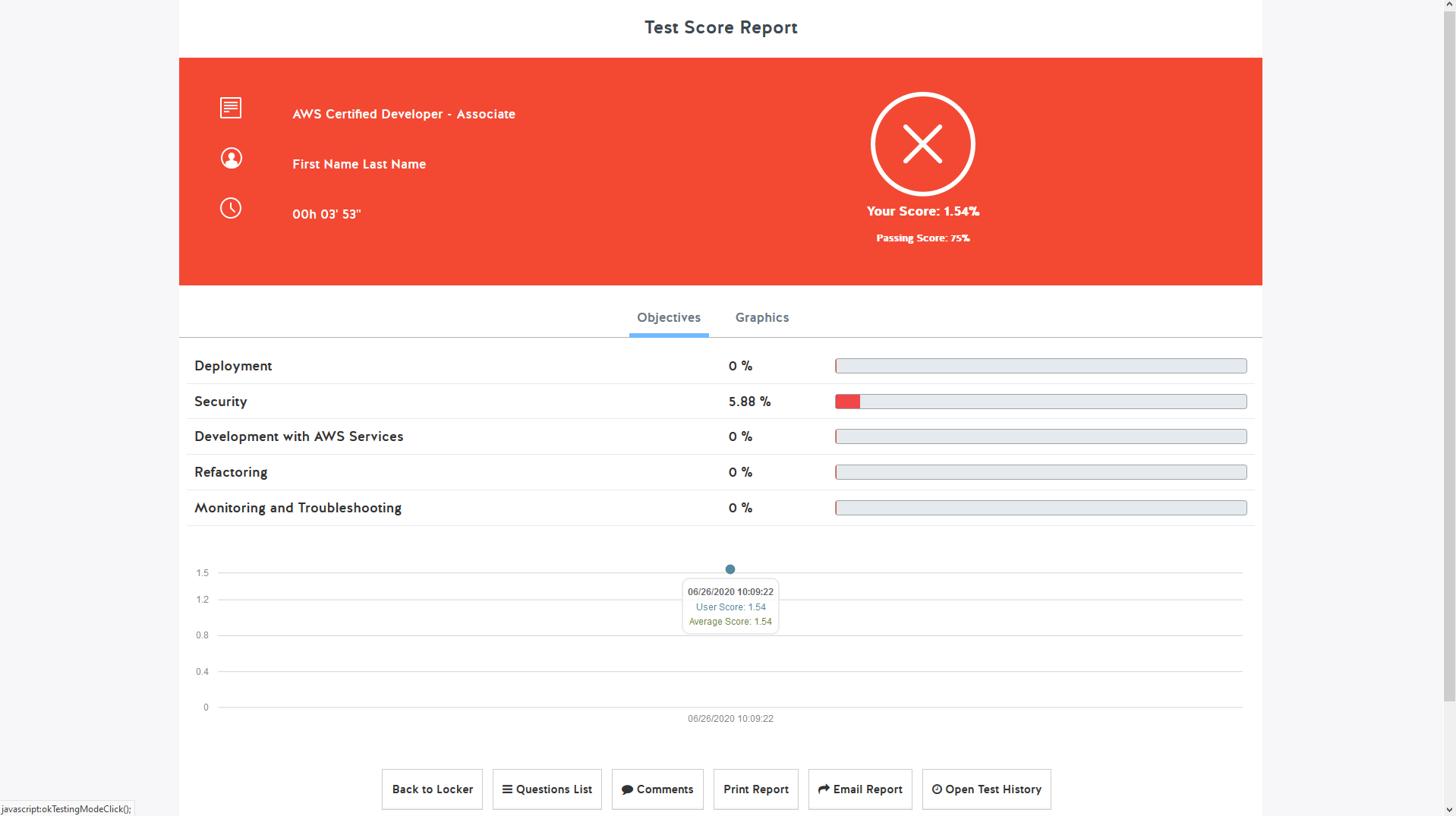The width and height of the screenshot is (1456, 816).
Task: Click the clock duration icon
Action: pos(231,208)
